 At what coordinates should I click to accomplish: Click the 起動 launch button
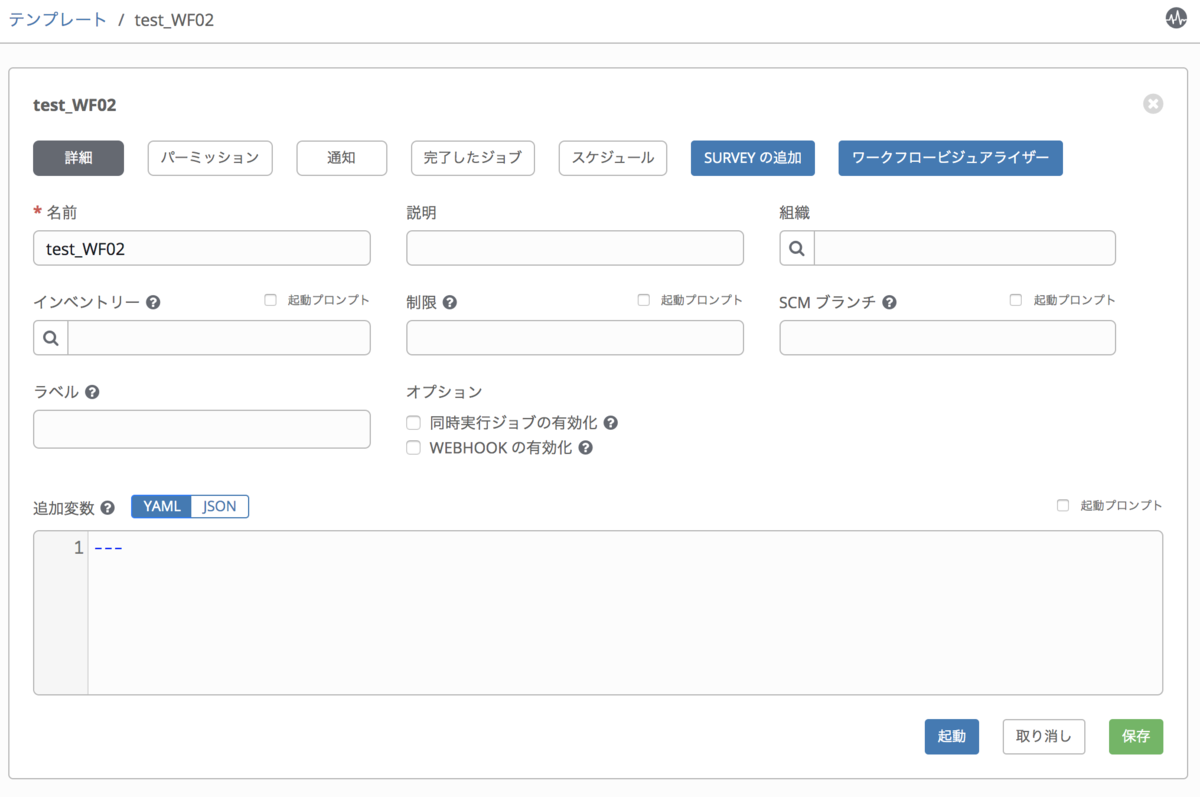click(x=952, y=736)
